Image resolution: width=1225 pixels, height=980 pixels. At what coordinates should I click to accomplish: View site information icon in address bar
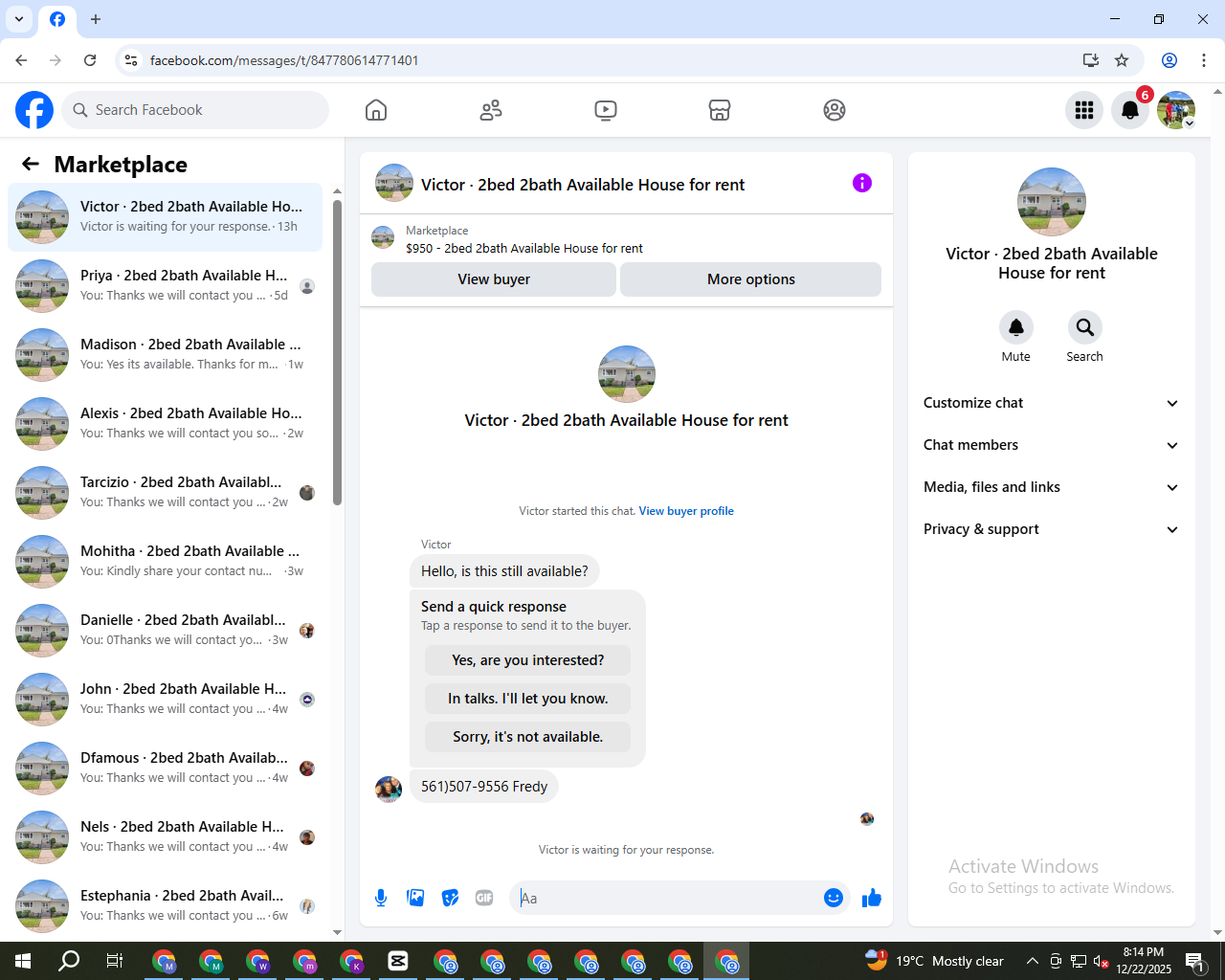click(x=131, y=60)
